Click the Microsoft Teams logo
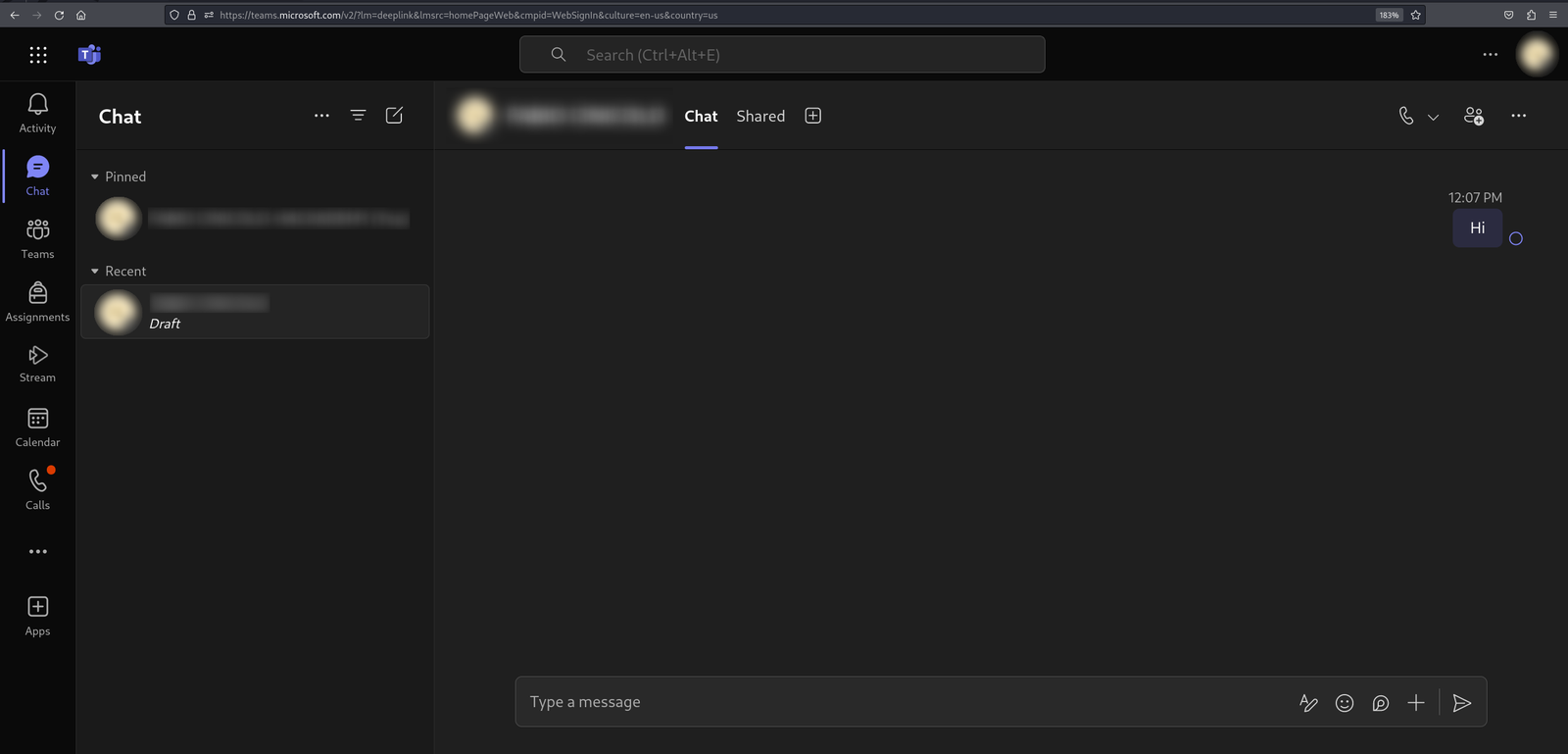 point(89,55)
